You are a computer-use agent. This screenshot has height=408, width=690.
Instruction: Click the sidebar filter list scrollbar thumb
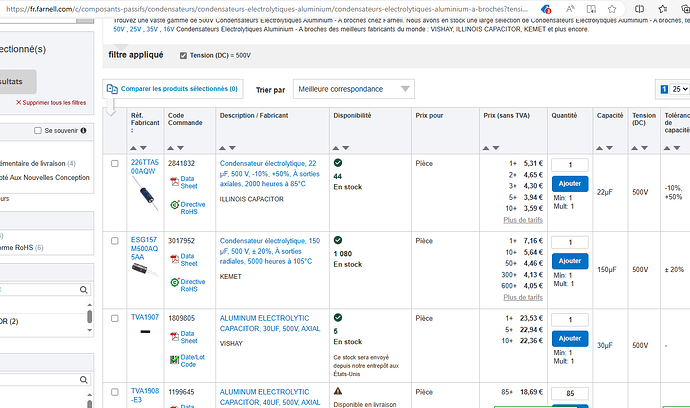[90, 316]
